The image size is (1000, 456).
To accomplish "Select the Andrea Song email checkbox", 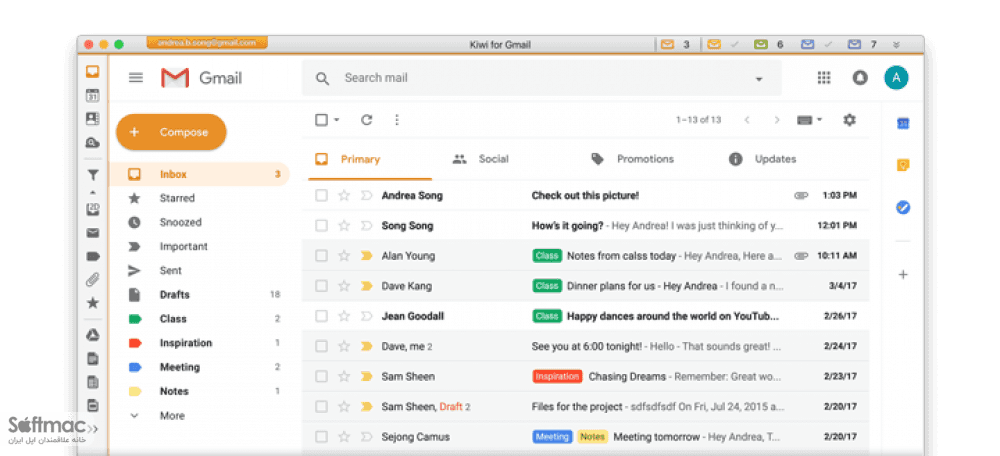I will pos(321,196).
